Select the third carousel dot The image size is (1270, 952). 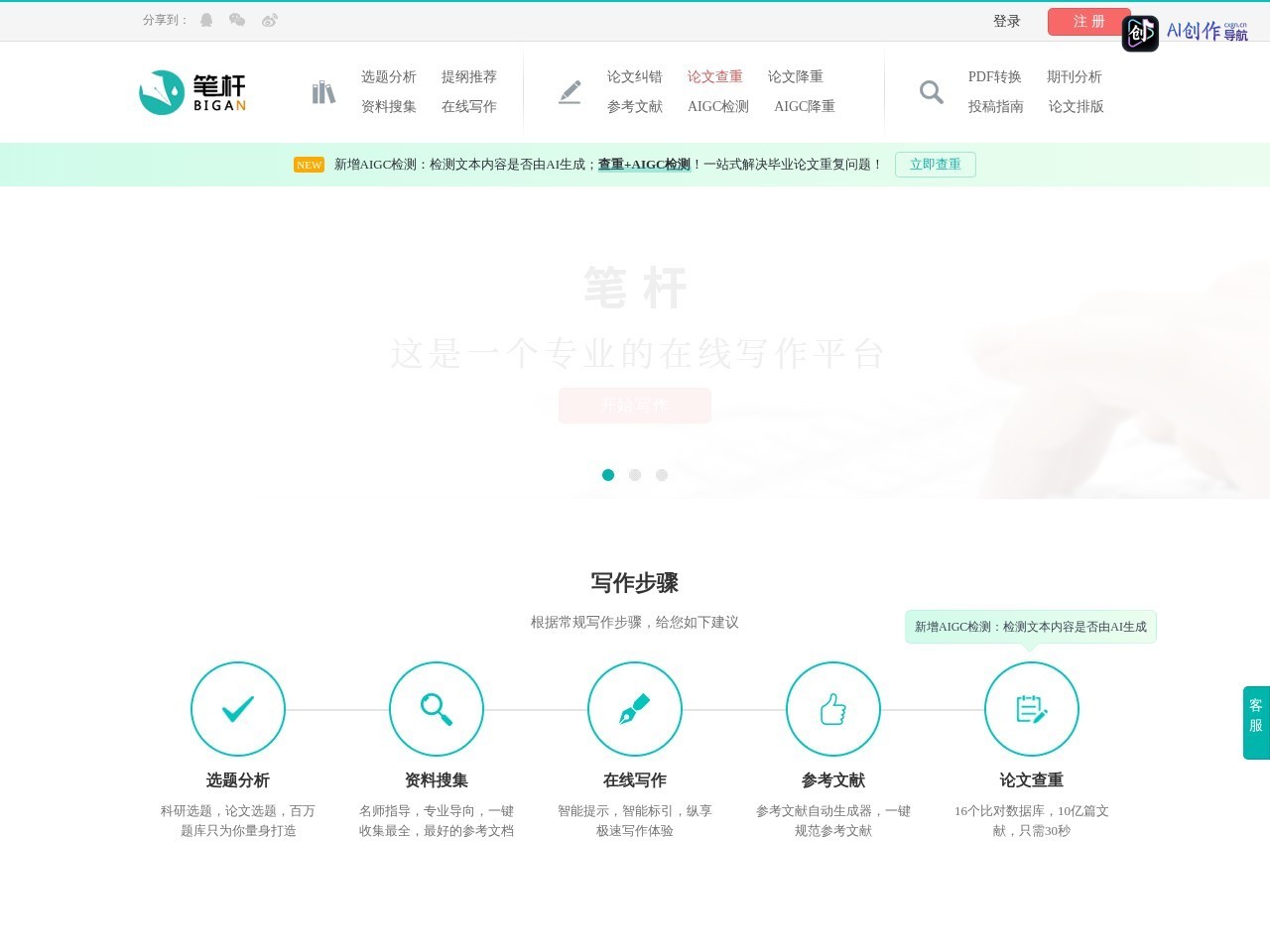tap(662, 475)
